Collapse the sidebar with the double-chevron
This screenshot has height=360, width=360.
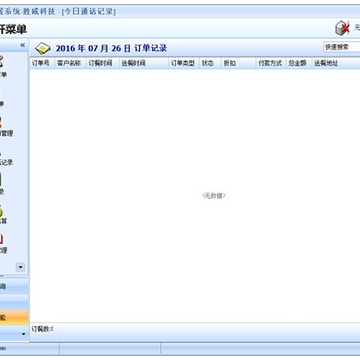(23, 45)
